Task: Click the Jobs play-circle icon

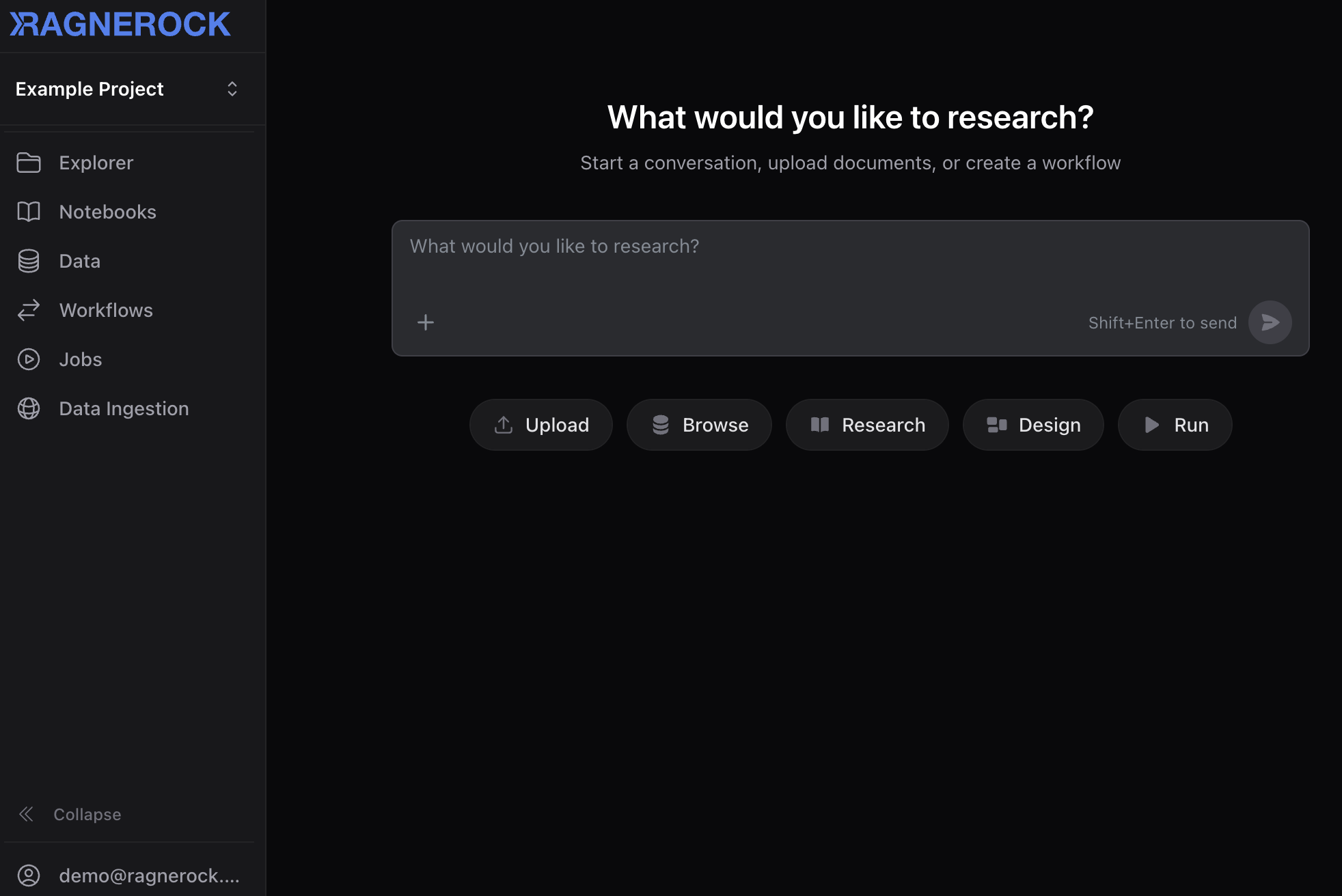Action: 29,359
